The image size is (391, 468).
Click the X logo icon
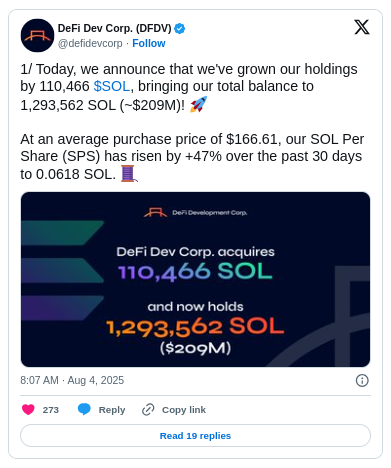point(362,27)
